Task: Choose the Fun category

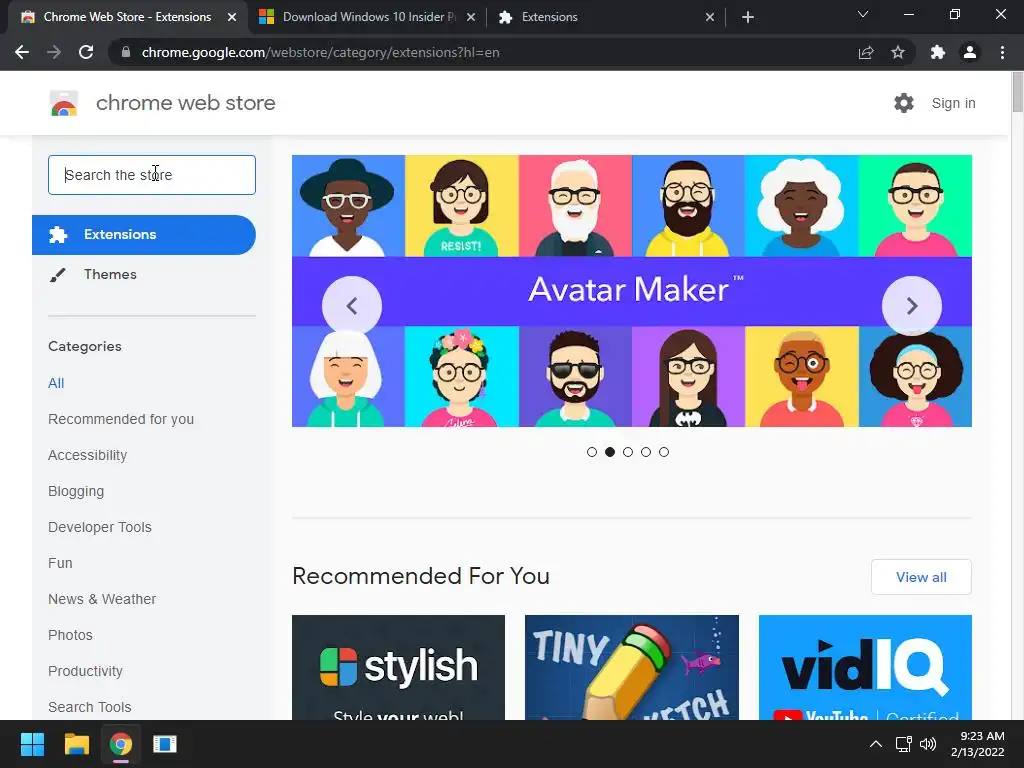Action: 60,563
